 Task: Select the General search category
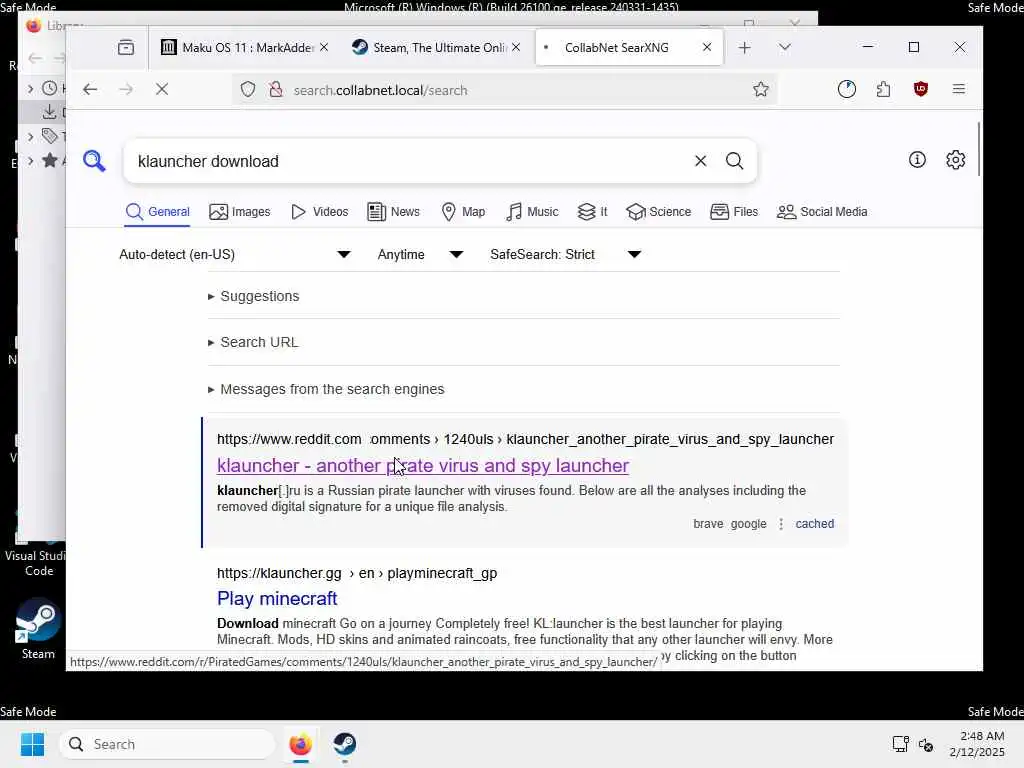point(157,212)
